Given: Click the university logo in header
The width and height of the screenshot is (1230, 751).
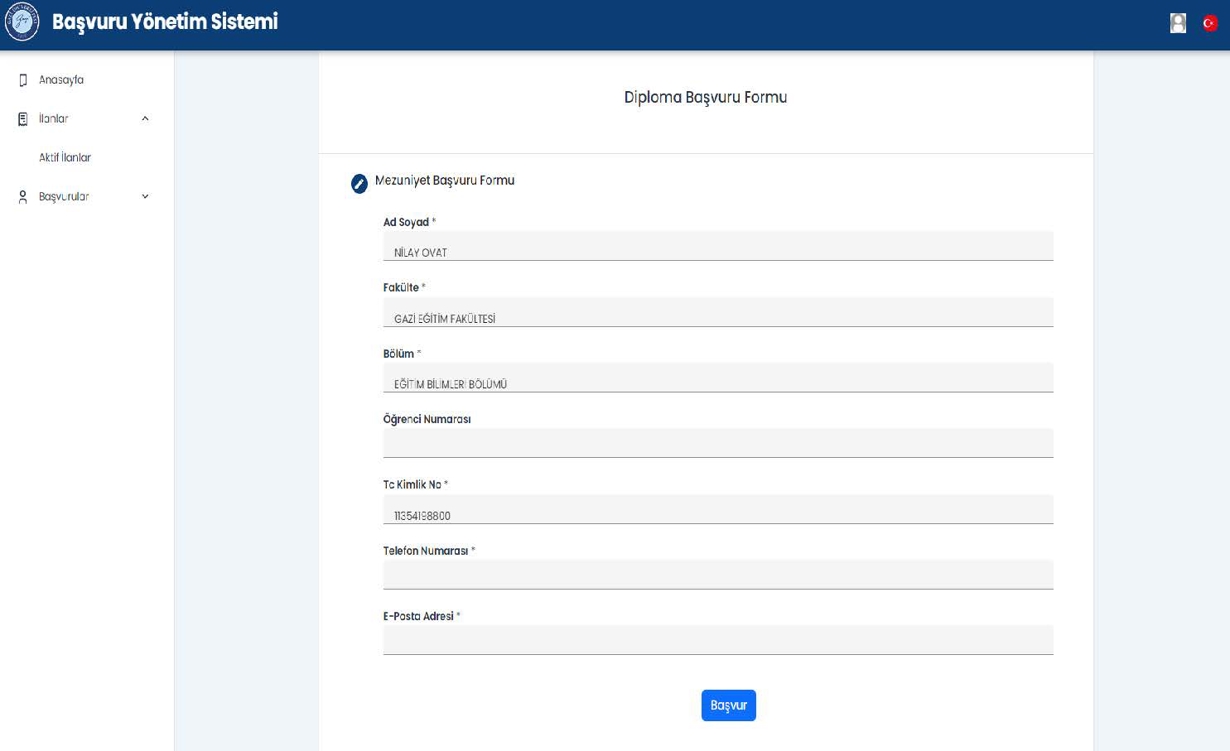Looking at the screenshot, I should click(x=22, y=23).
